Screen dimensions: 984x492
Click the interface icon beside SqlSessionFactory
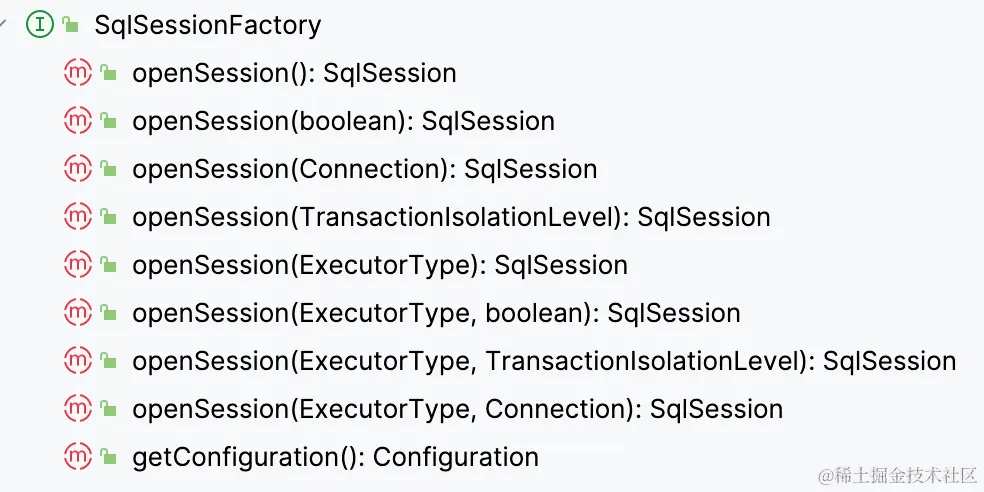(39, 25)
